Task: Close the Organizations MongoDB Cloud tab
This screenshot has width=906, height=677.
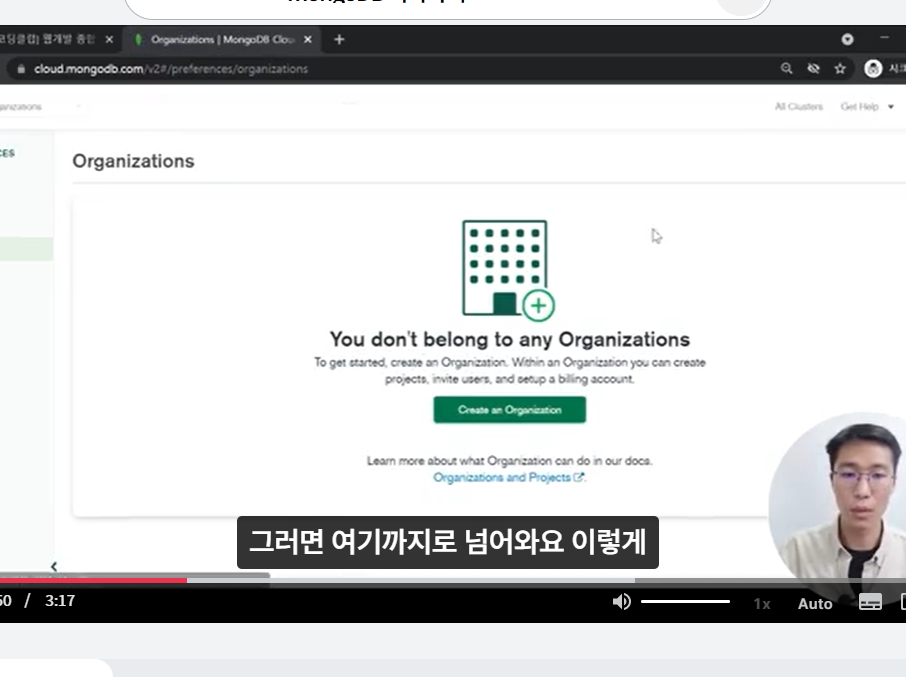Action: tap(308, 39)
